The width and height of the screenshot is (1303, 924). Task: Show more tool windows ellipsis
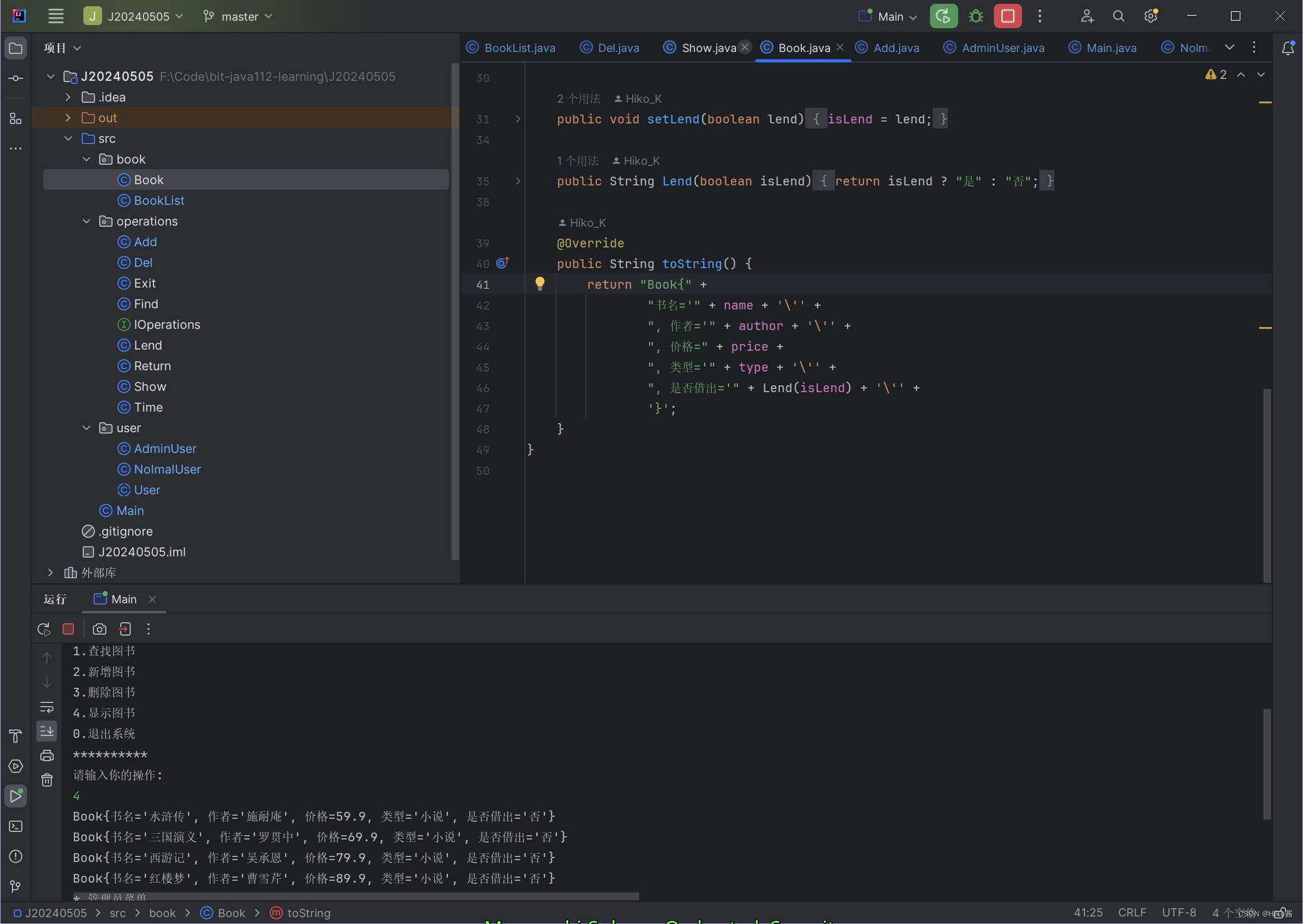coord(16,148)
